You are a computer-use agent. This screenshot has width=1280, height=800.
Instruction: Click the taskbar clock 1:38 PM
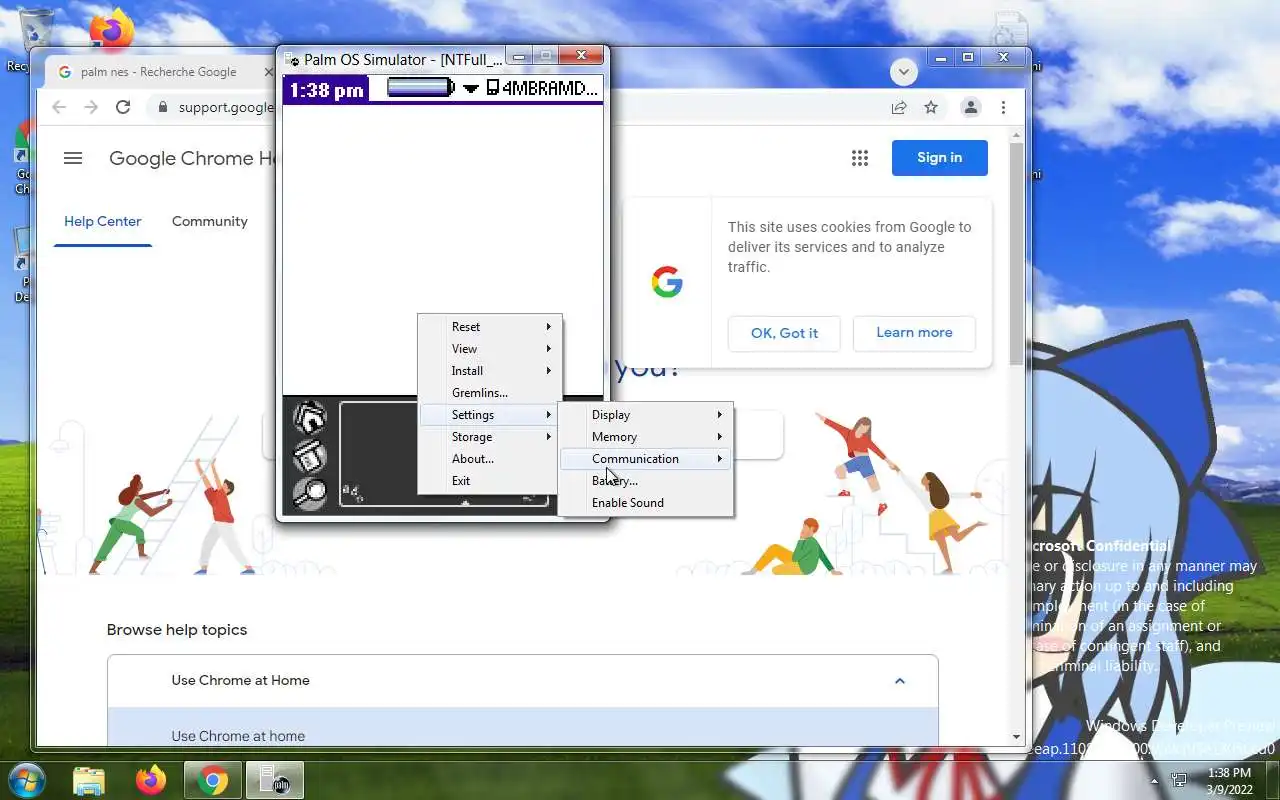(x=1229, y=781)
